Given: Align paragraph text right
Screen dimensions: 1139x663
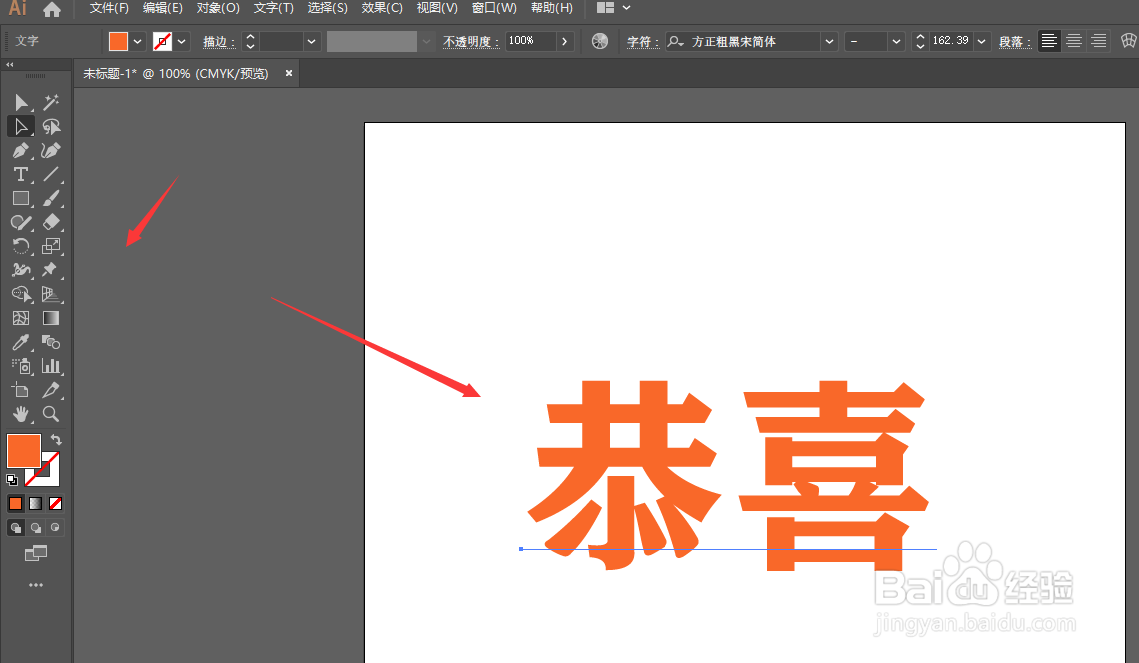Looking at the screenshot, I should click(1098, 41).
